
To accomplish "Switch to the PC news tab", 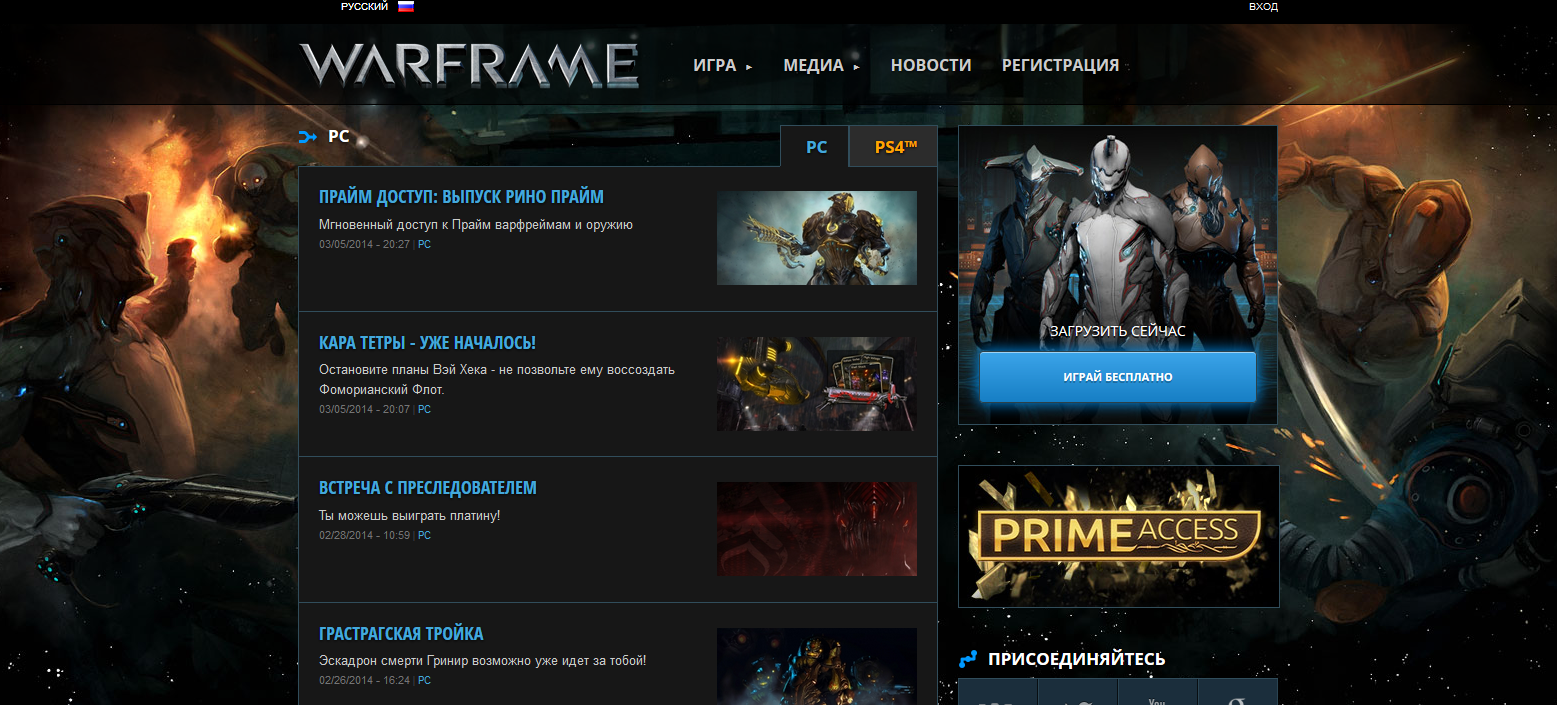I will pyautogui.click(x=815, y=147).
